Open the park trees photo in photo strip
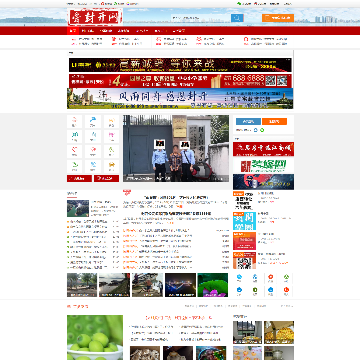 coord(82,285)
